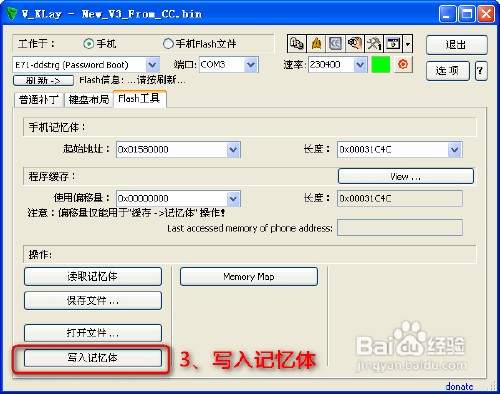Viewport: 500px width, 394px height.
Task: Click the donate link
Action: (x=459, y=386)
